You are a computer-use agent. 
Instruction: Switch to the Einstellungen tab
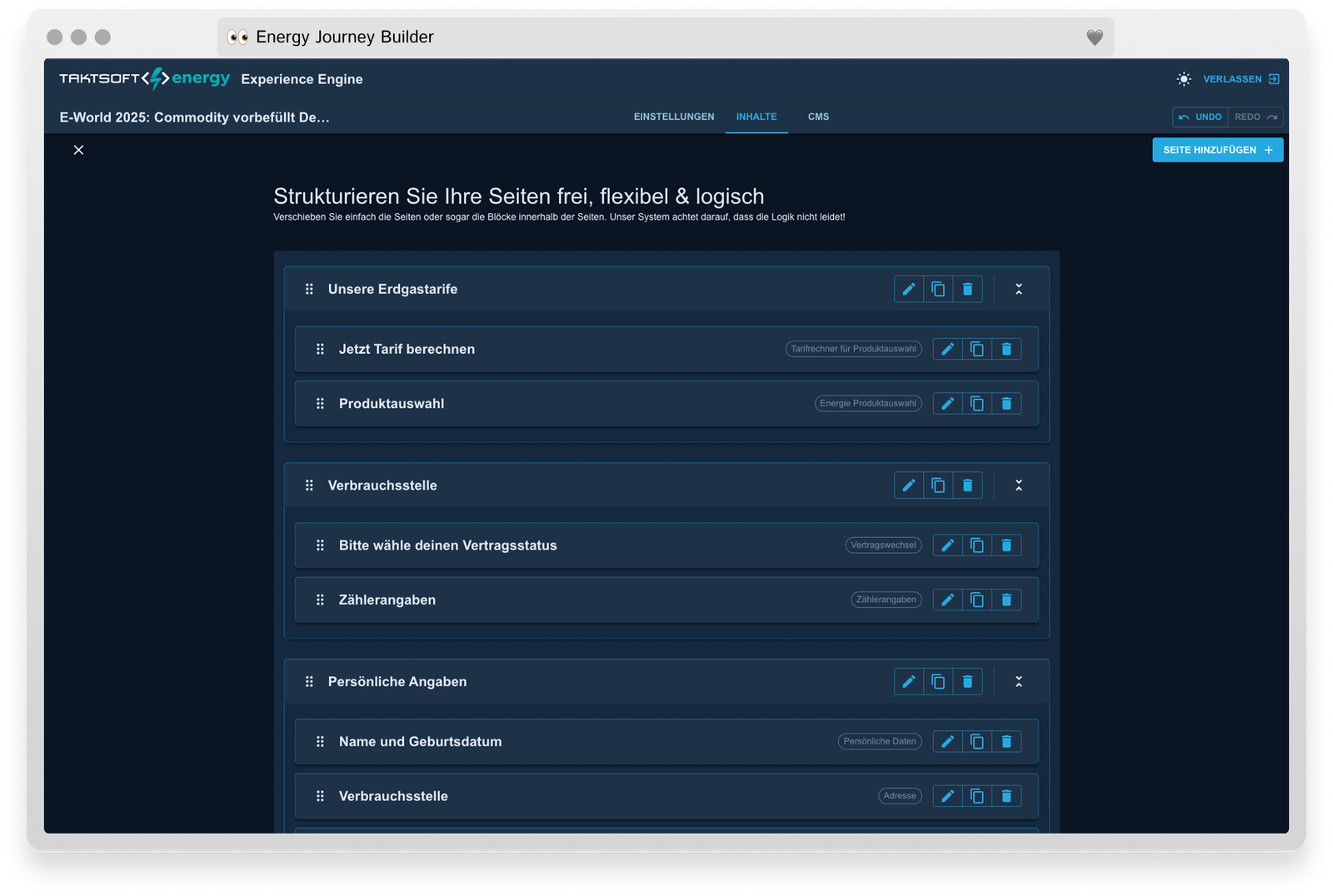(673, 117)
